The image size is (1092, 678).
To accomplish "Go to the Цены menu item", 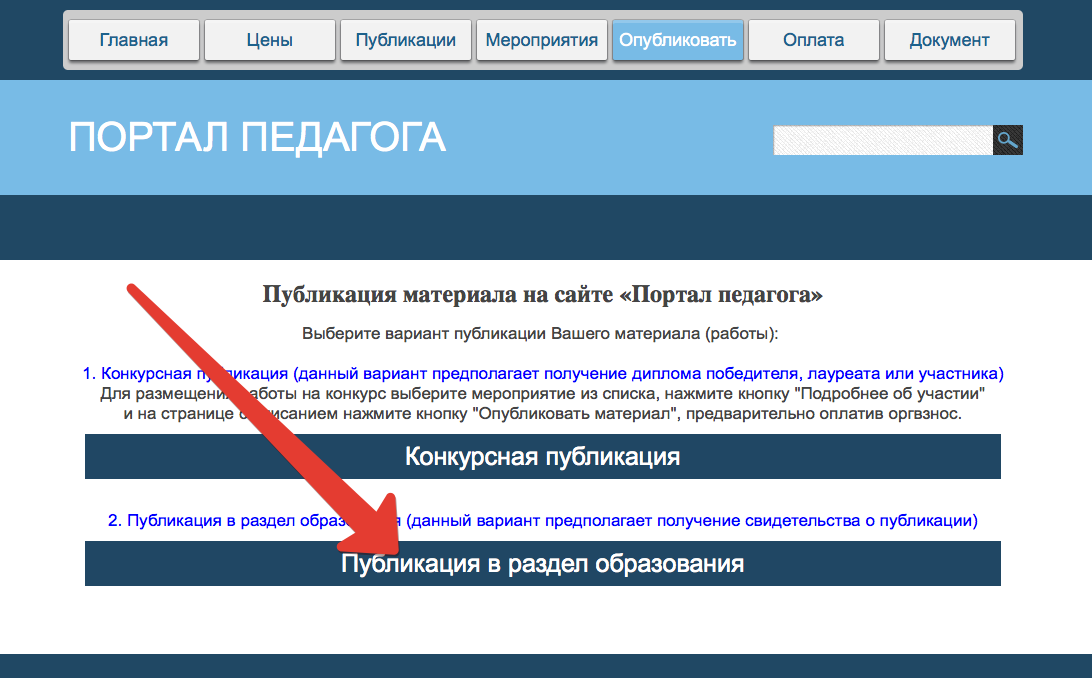I will 269,41.
